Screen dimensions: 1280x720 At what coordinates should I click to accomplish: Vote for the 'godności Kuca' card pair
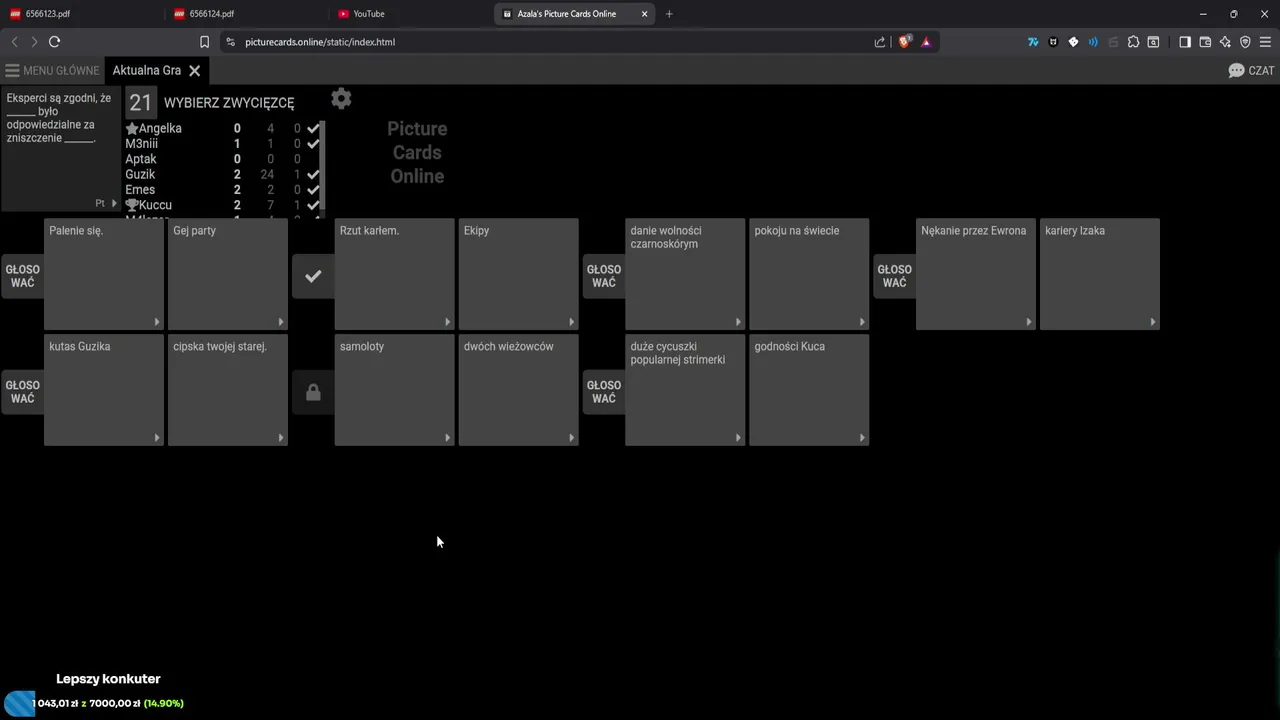pos(604,392)
